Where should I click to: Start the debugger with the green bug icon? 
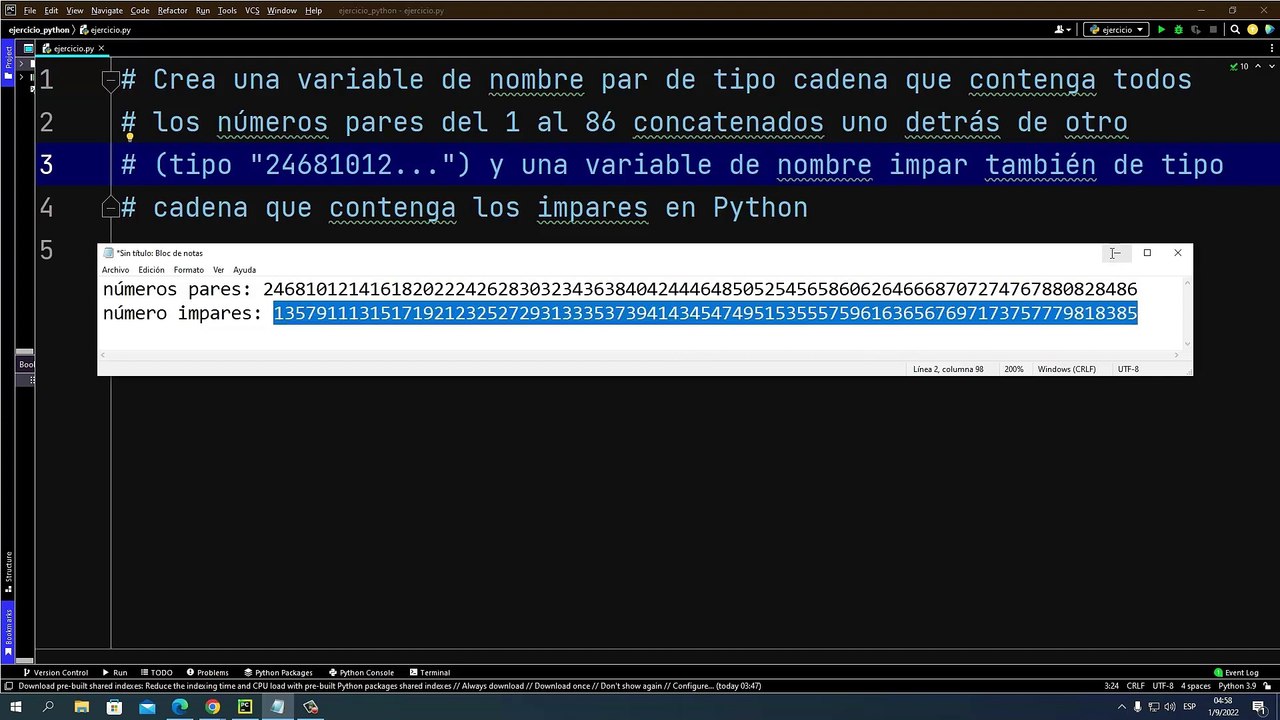[1179, 30]
